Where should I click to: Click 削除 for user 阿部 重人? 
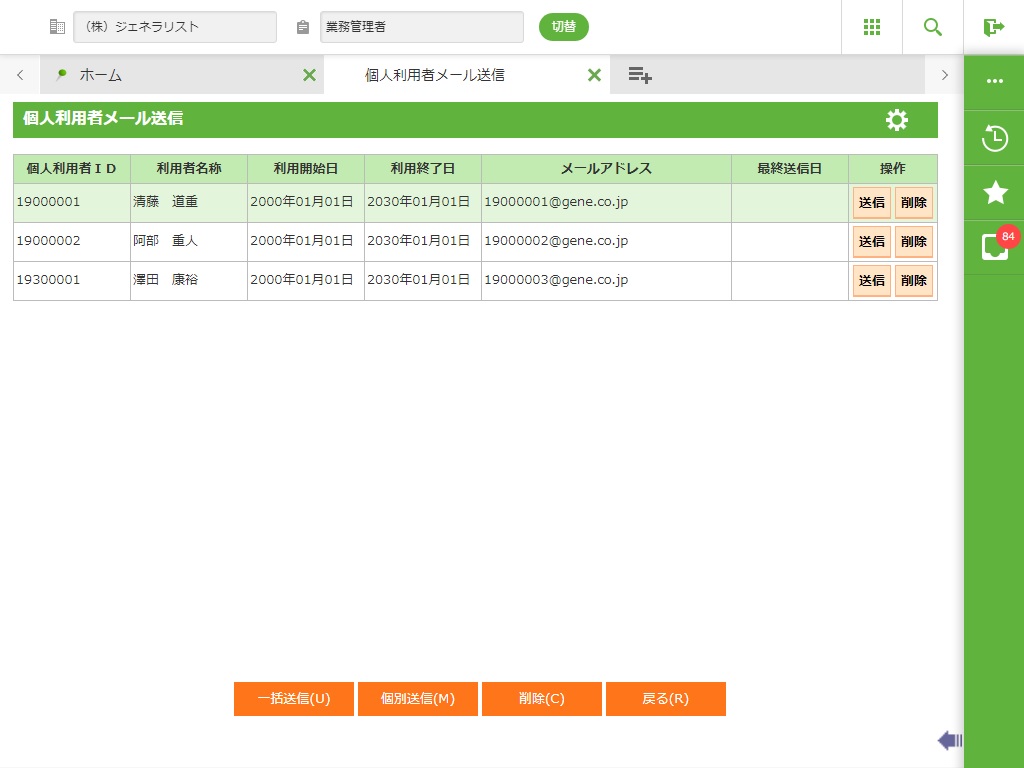tap(913, 241)
